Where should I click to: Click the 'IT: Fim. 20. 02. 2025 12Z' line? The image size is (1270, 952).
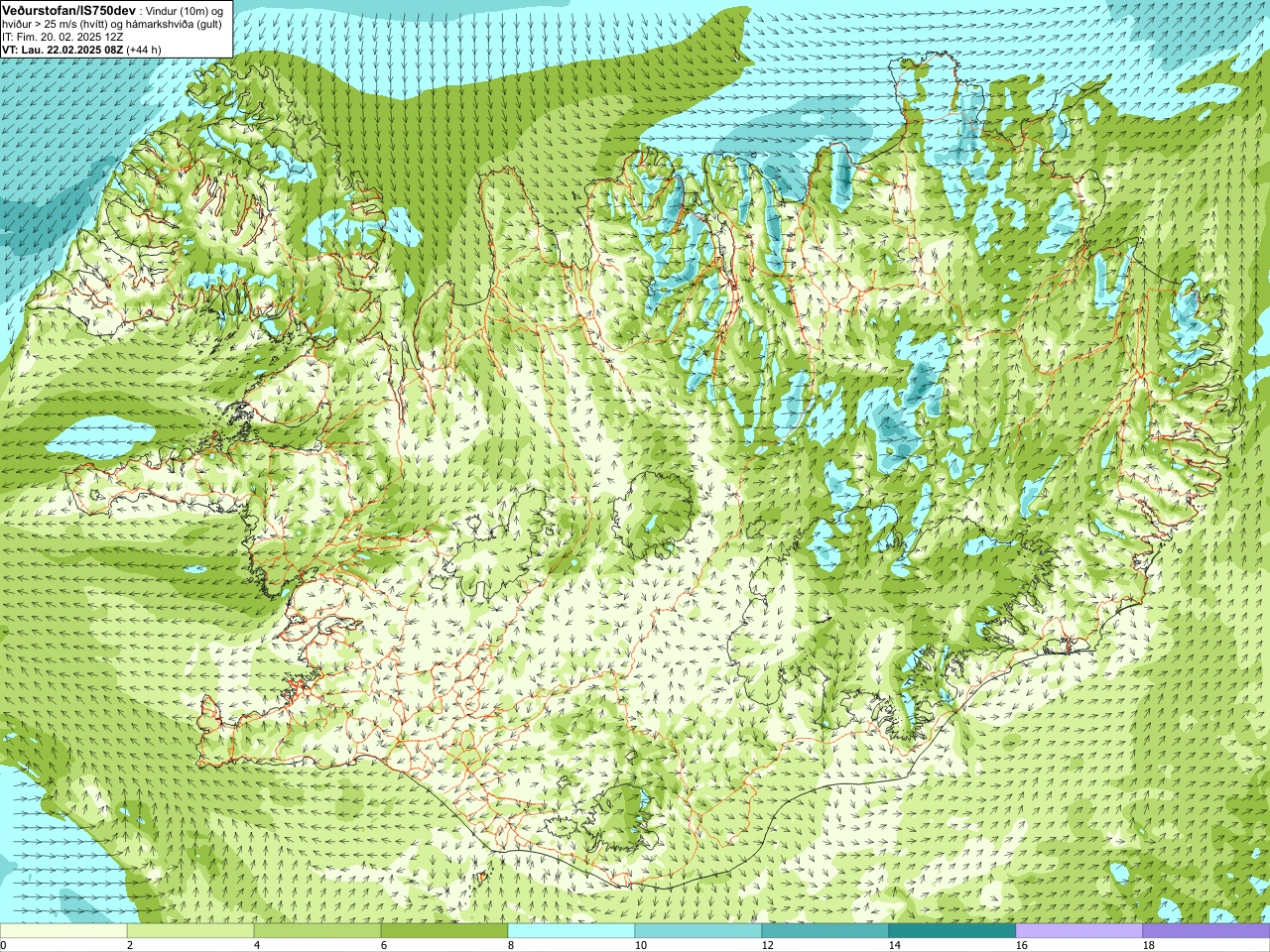point(63,37)
